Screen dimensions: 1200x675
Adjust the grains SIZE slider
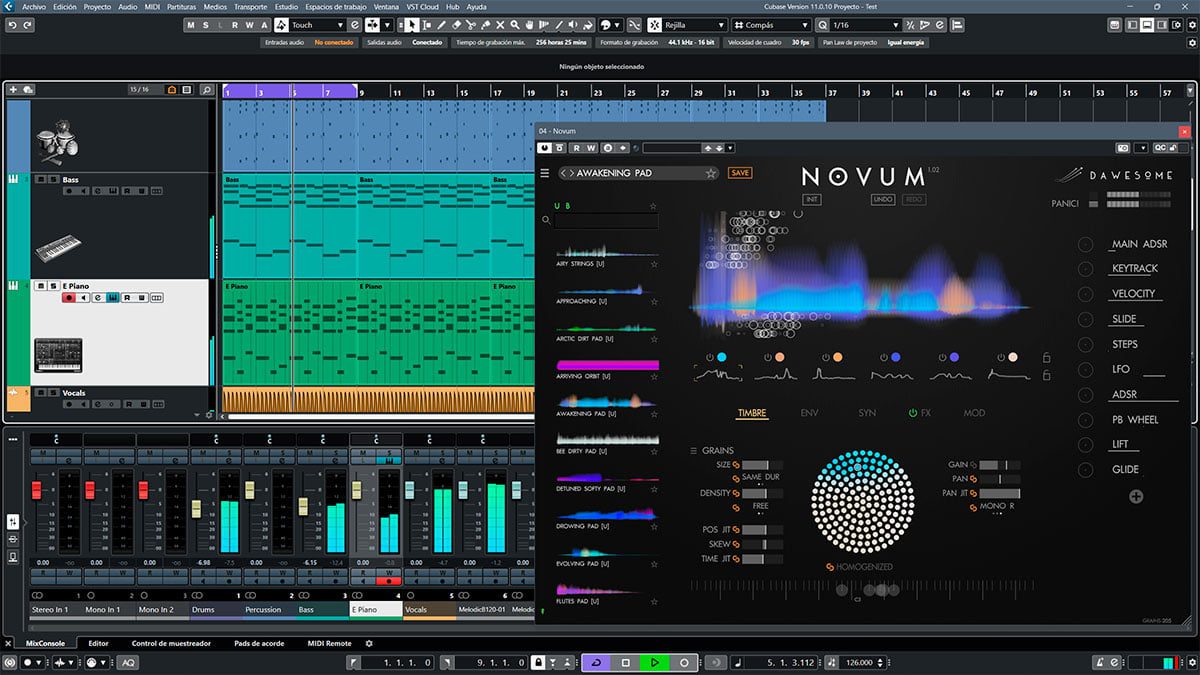tap(762, 465)
